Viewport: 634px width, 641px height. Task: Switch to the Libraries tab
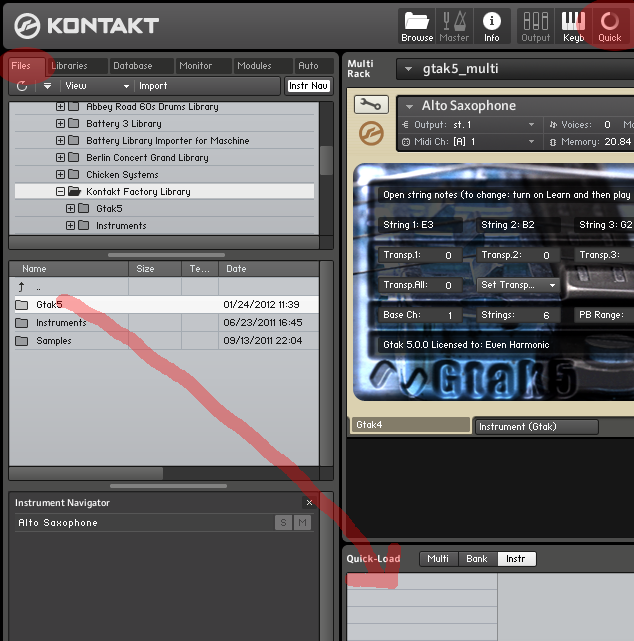coord(70,66)
